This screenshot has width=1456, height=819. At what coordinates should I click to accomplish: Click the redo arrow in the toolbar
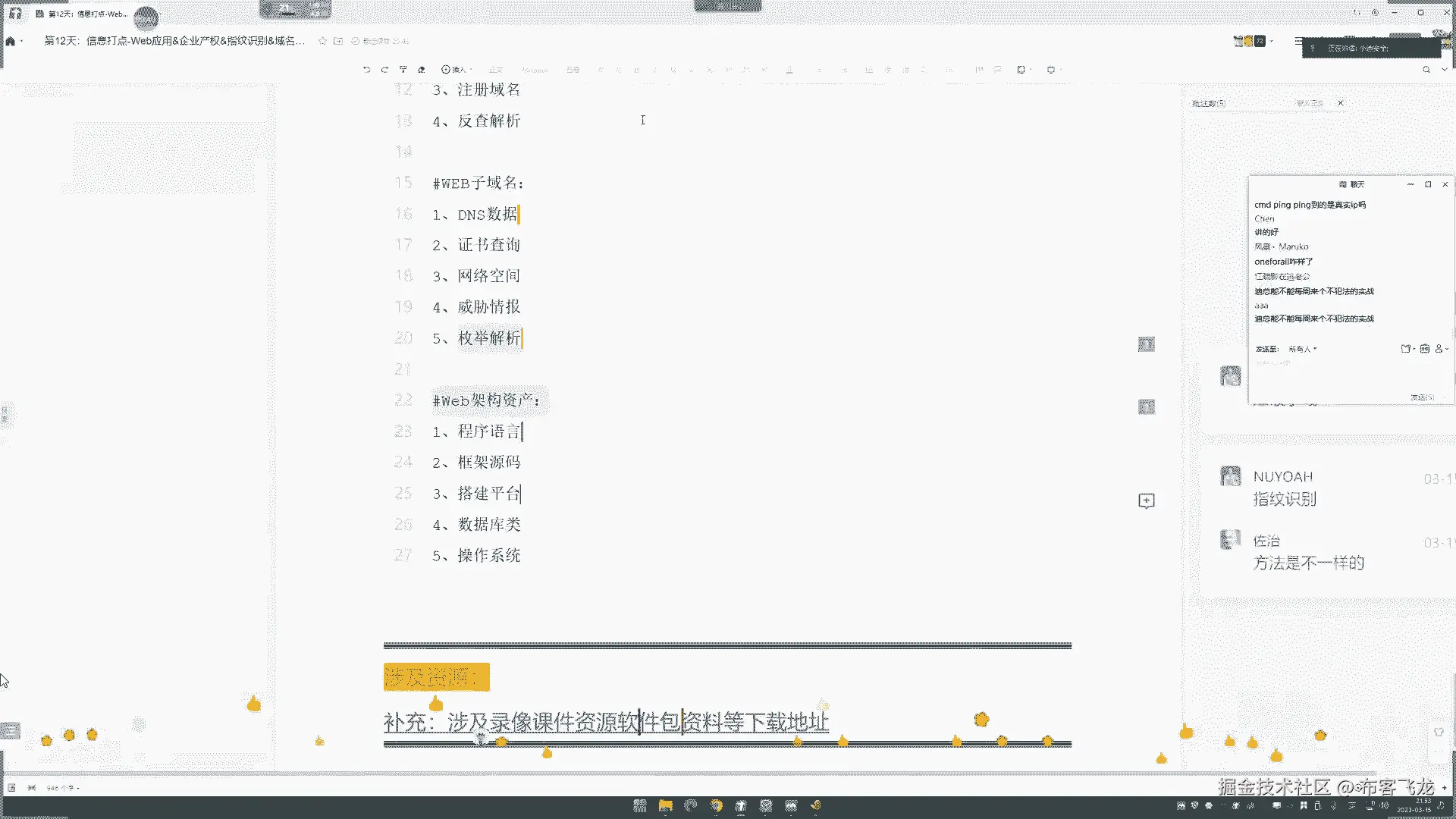384,70
